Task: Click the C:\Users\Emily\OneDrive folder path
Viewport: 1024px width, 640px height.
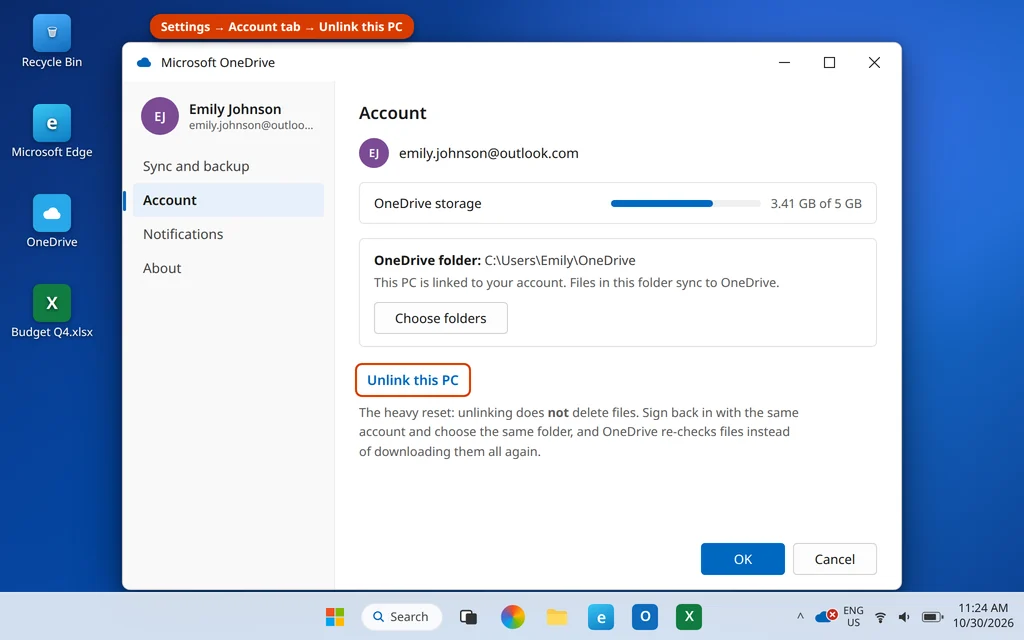Action: 560,260
